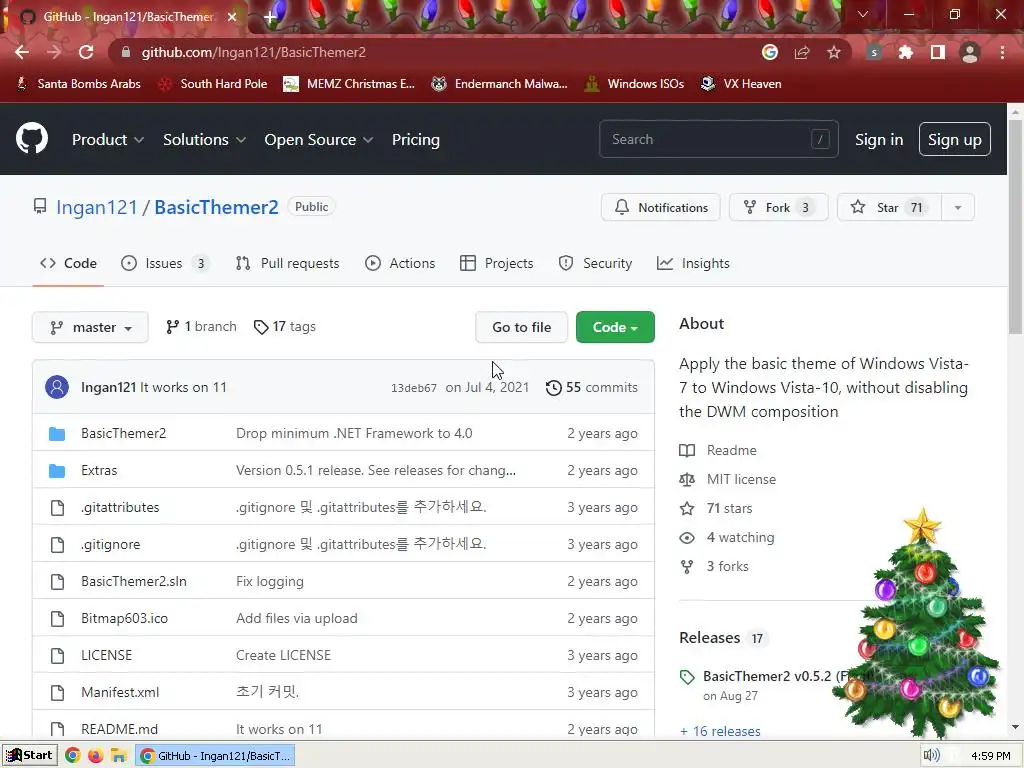Reload the page with the refresh icon

pos(86,52)
